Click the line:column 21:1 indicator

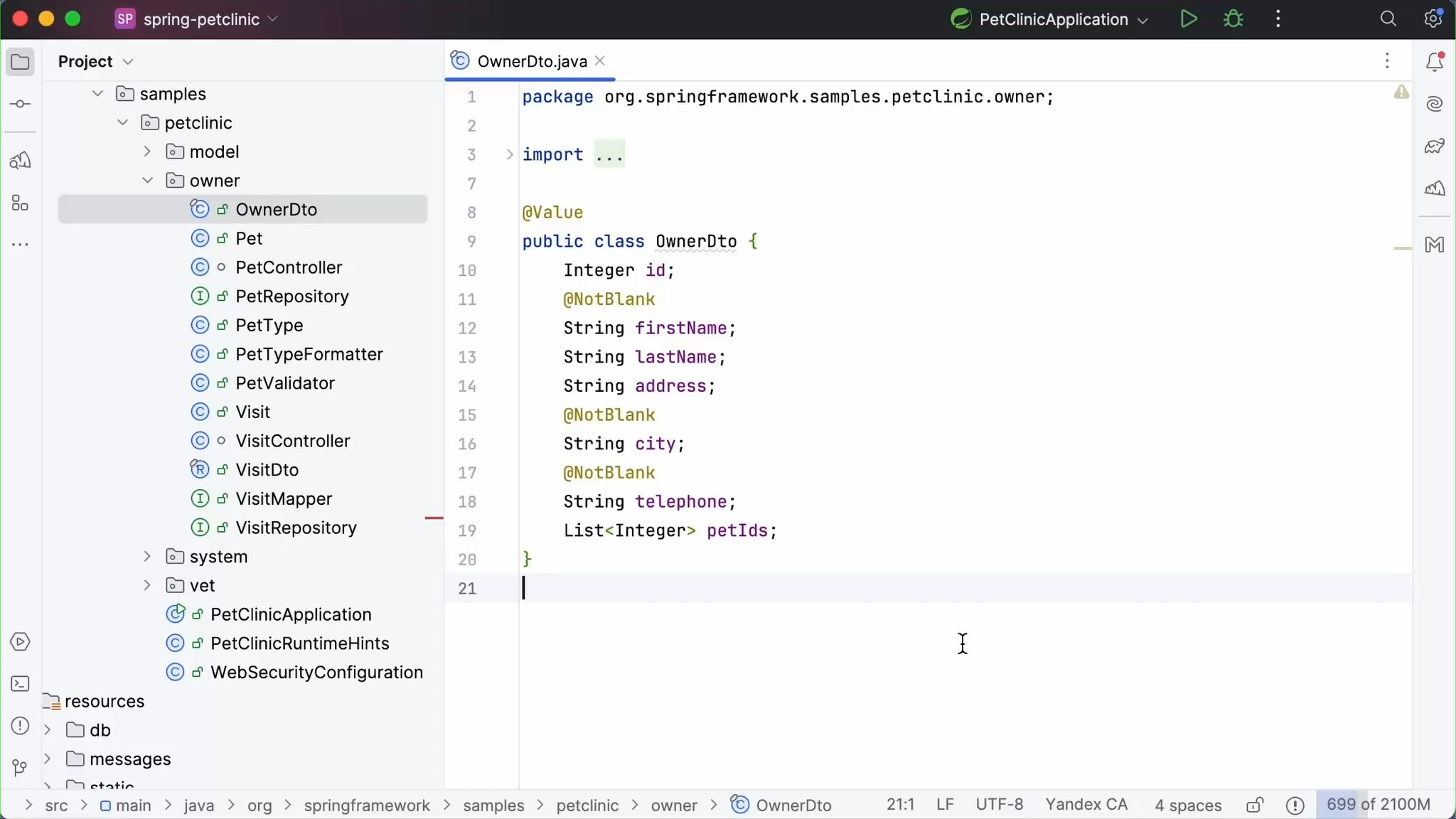pos(900,805)
